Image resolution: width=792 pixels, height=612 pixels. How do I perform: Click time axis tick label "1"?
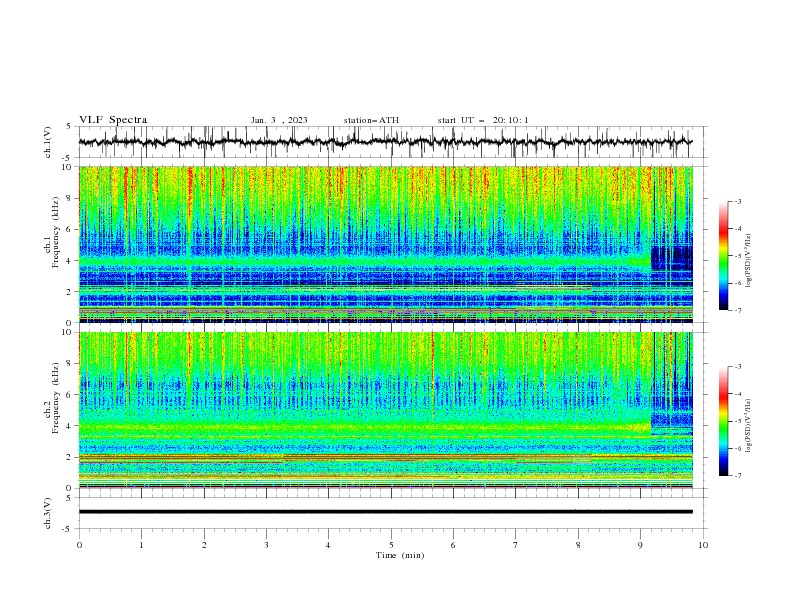point(141,545)
